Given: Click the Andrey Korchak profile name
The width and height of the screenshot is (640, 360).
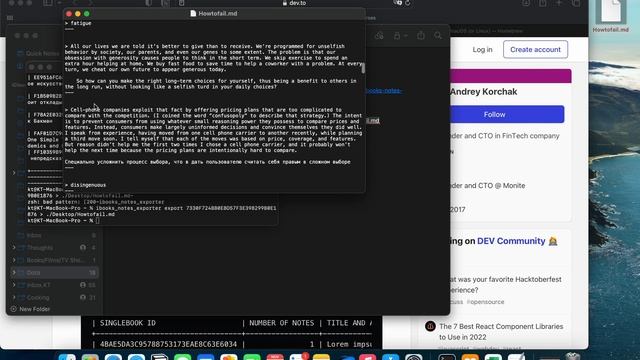Looking at the screenshot, I should pos(483,91).
